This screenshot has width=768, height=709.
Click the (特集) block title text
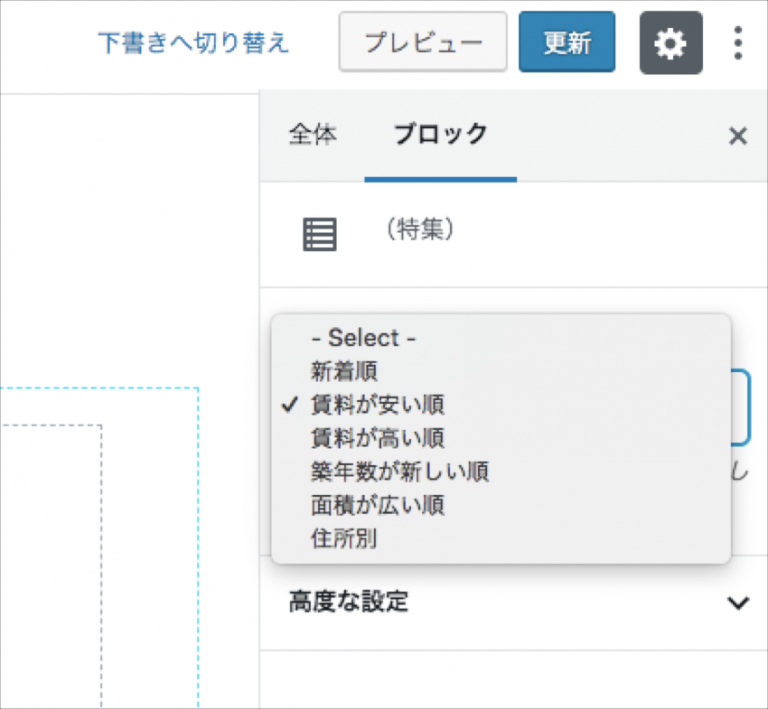click(420, 229)
